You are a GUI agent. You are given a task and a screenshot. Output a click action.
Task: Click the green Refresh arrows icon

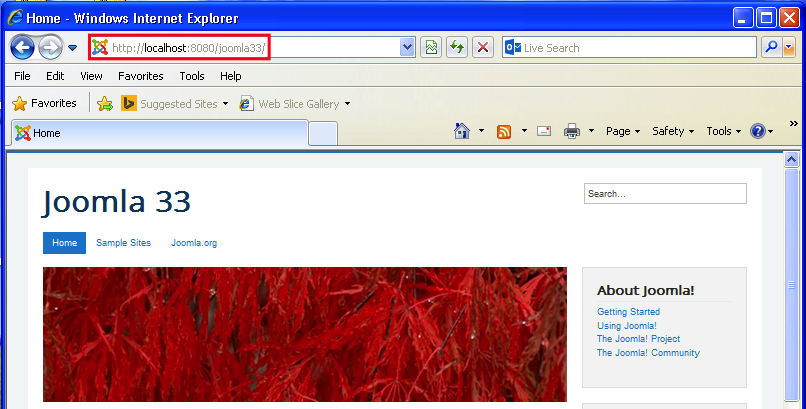pyautogui.click(x=456, y=48)
